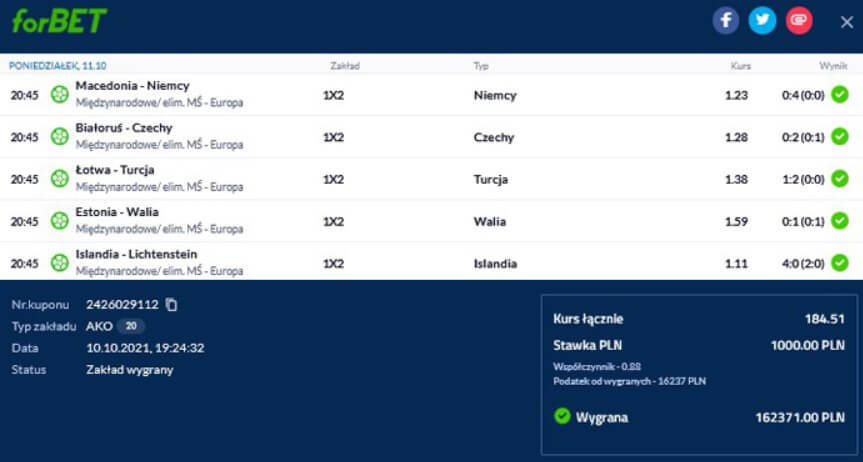This screenshot has height=462, width=863.
Task: Click football icon for Macedonia - Niemcy
Action: (60, 95)
